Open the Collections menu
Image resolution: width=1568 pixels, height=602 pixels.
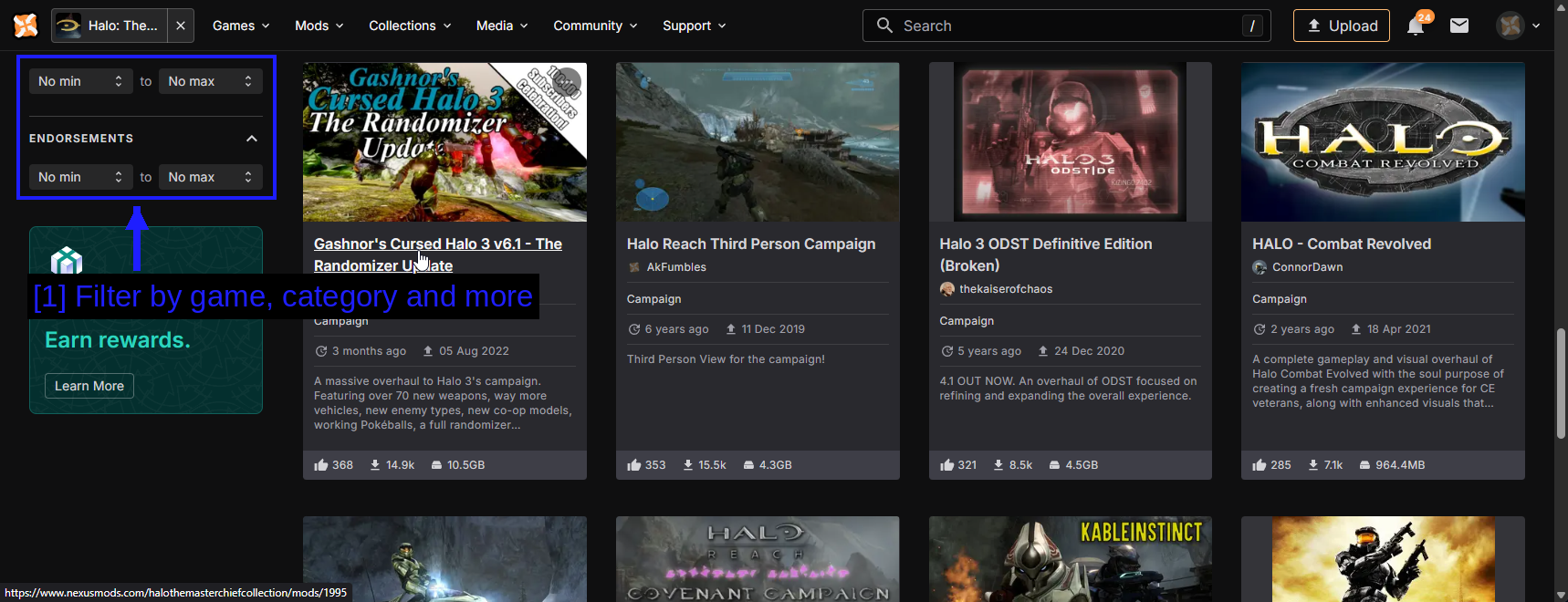[x=410, y=26]
